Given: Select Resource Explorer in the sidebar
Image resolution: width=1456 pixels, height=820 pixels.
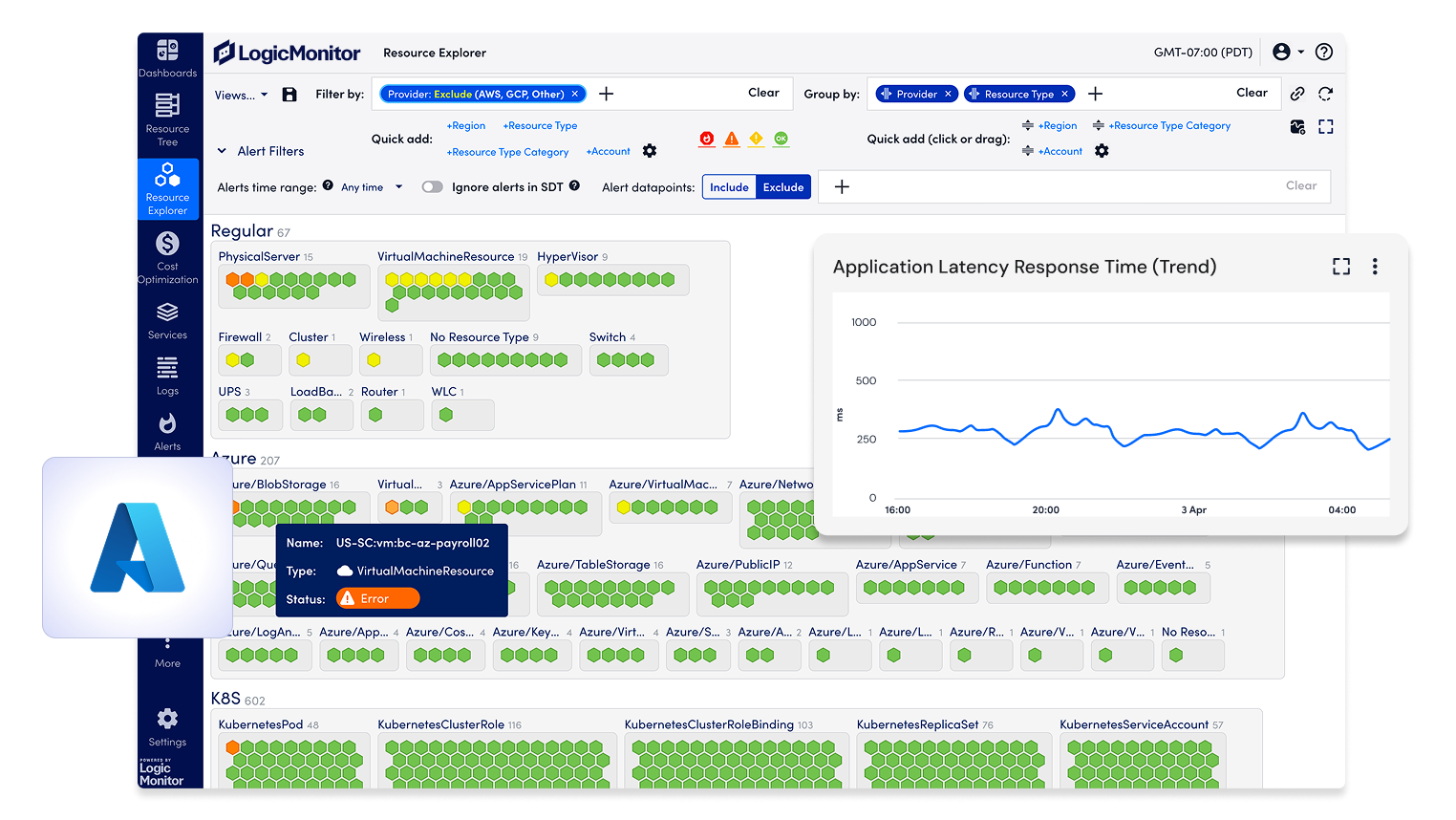Looking at the screenshot, I should point(167,188).
